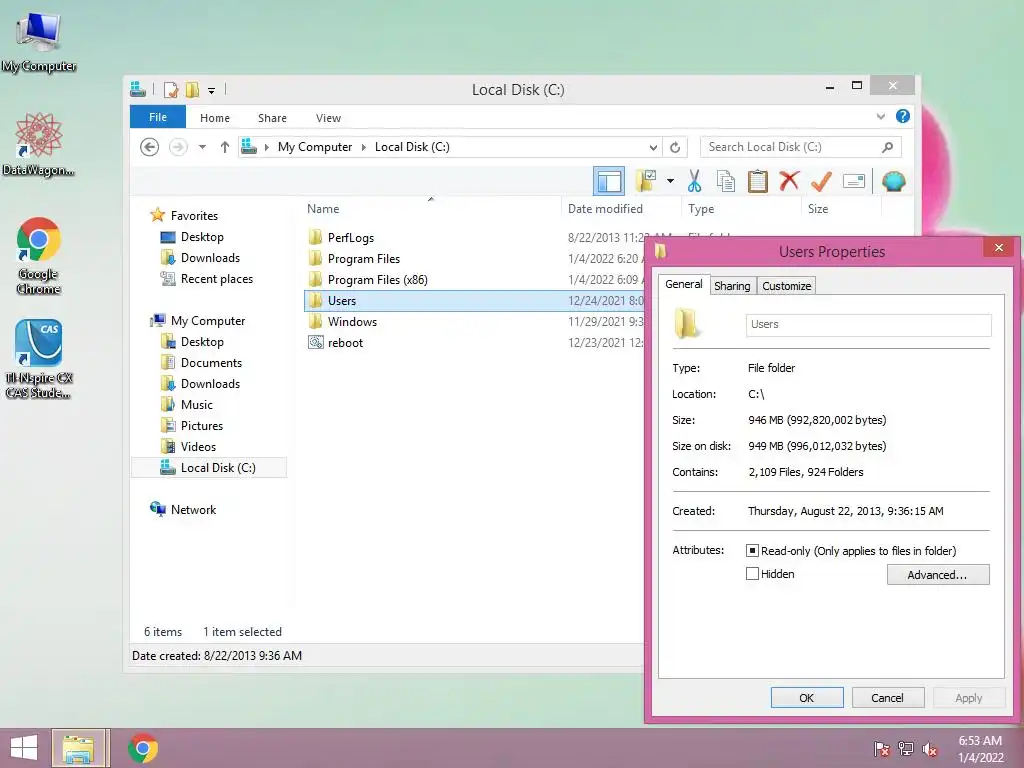This screenshot has height=768, width=1024.
Task: Open the folder options dropdown arrow
Action: (x=670, y=181)
